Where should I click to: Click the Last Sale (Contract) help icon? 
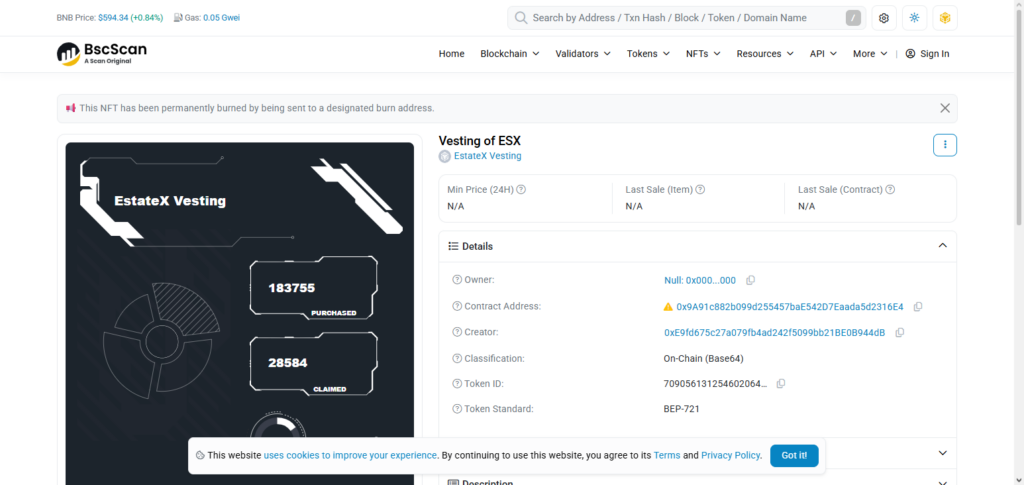[x=889, y=189]
